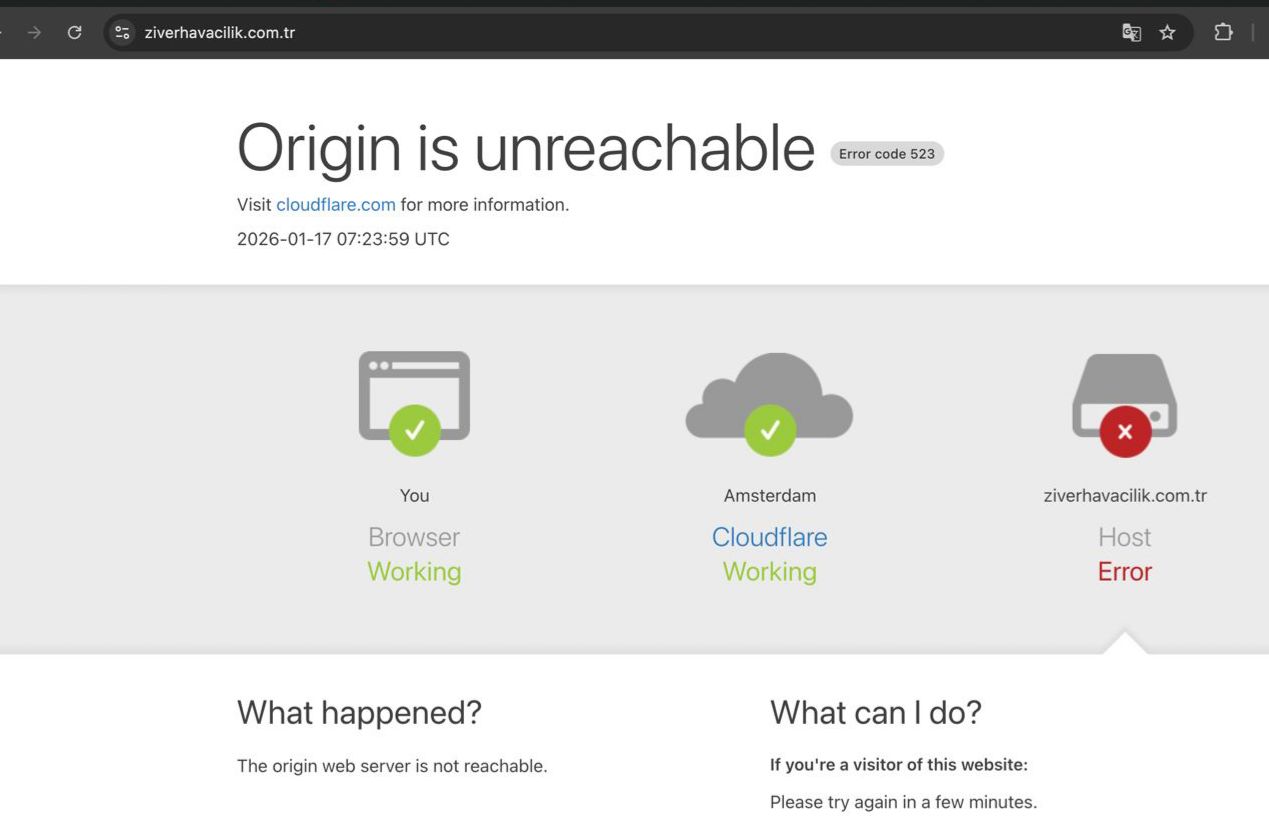Screen dimensions: 1269x832
Task: Click the browser forward arrow
Action: point(35,33)
